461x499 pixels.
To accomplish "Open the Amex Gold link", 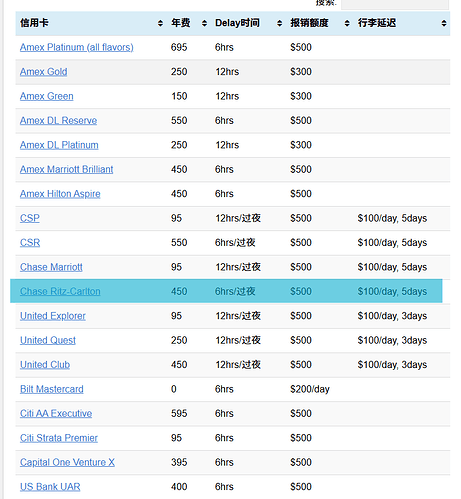I will coord(43,72).
